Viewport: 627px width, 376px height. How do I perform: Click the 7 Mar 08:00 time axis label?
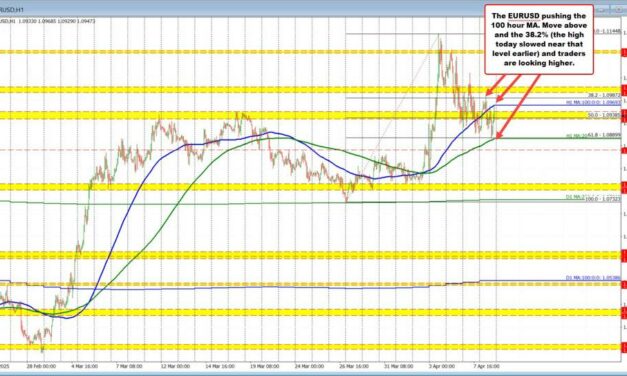(x=130, y=366)
